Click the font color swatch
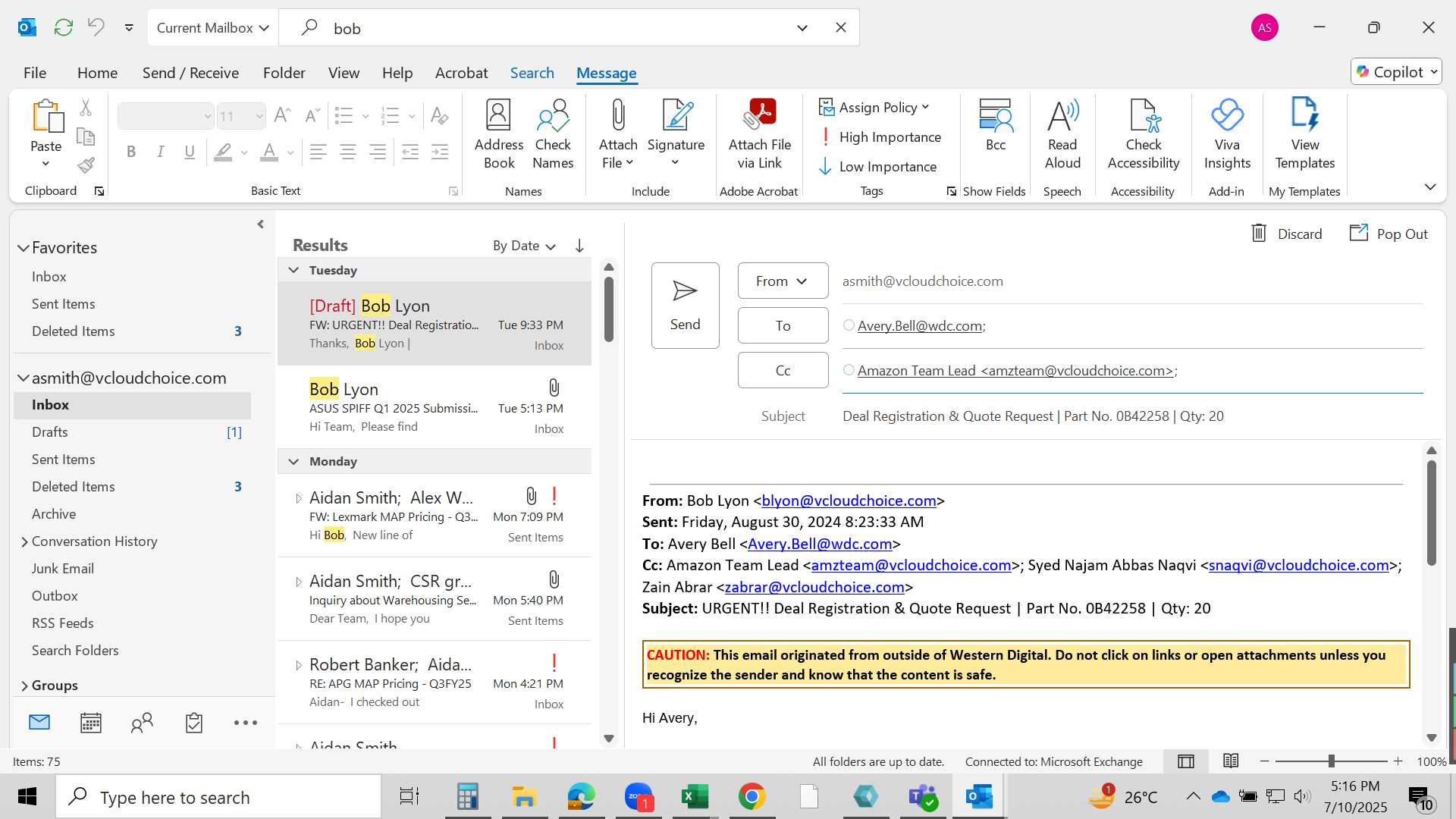This screenshot has width=1456, height=819. pyautogui.click(x=269, y=152)
